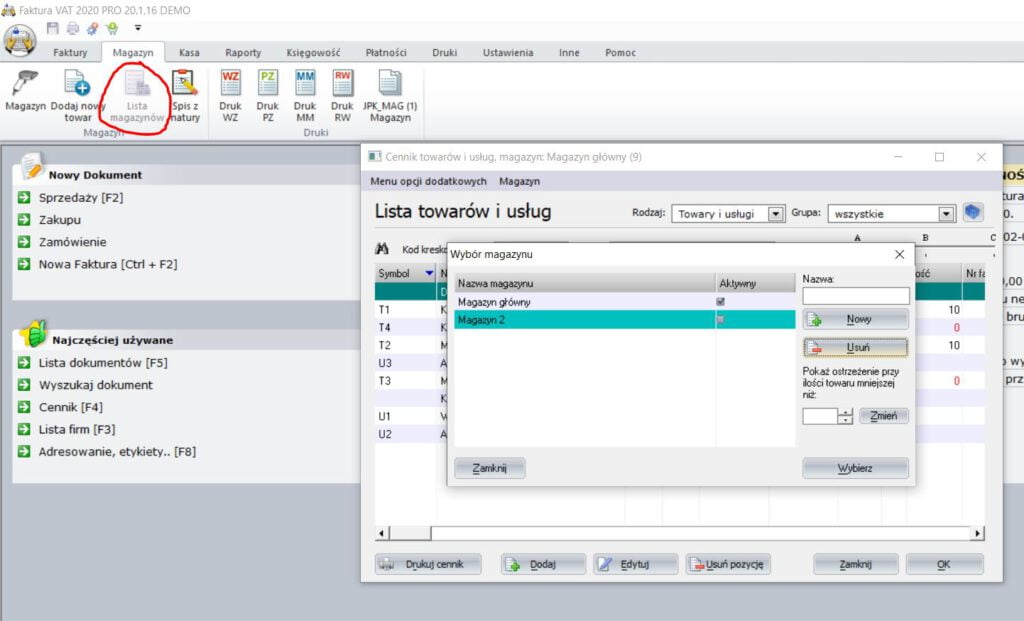The image size is (1024, 621).
Task: Click the Nazwa text input field
Action: click(855, 296)
